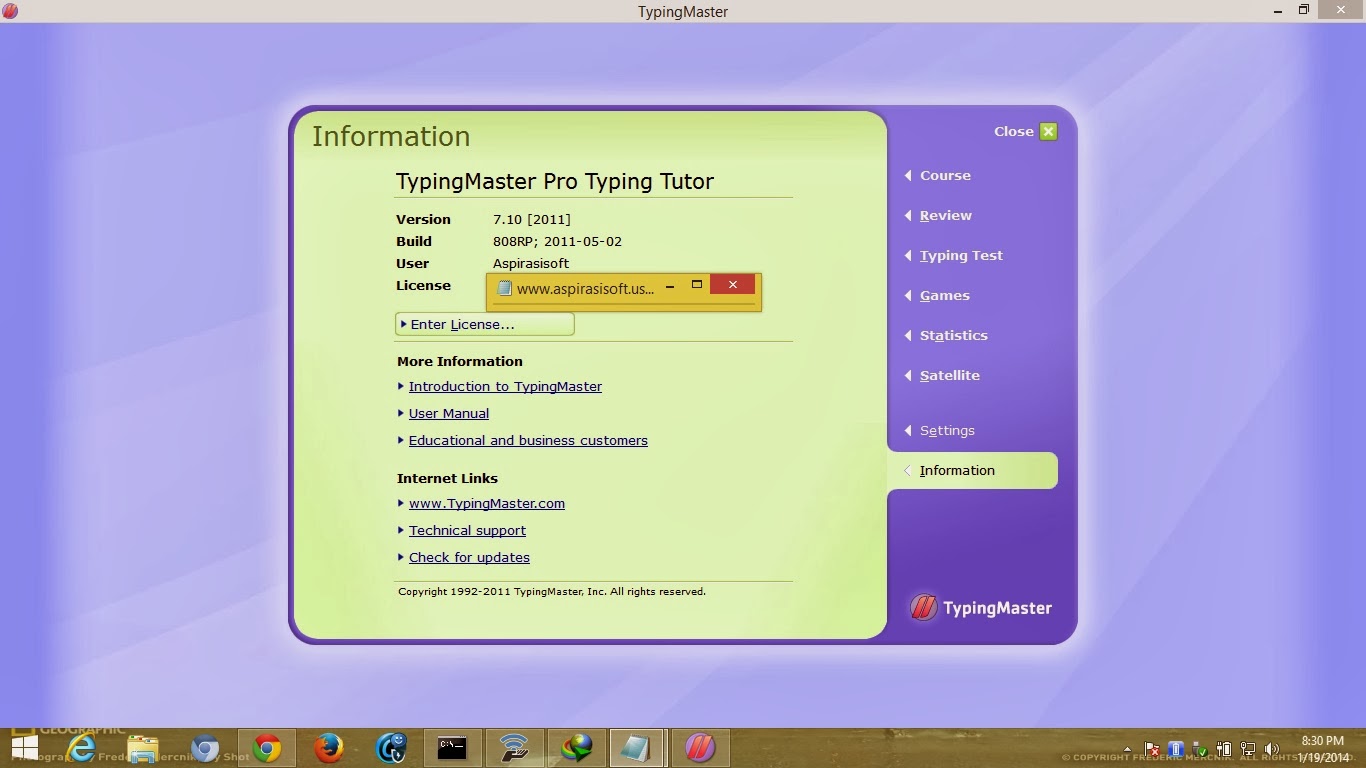Click the TypingMaster icon in the title bar
The width and height of the screenshot is (1366, 768).
click(9, 11)
